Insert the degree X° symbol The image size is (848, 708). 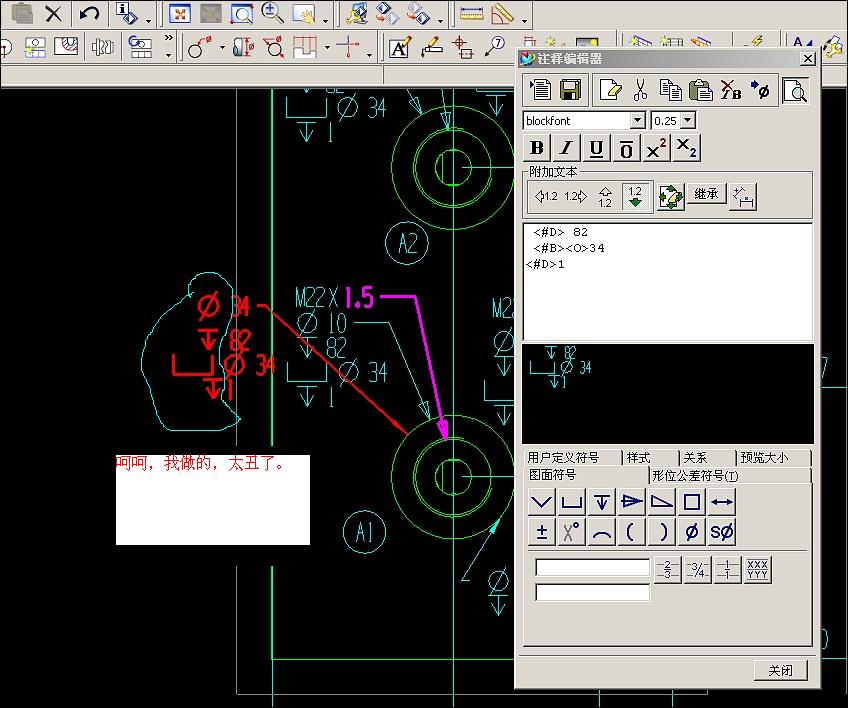(572, 532)
